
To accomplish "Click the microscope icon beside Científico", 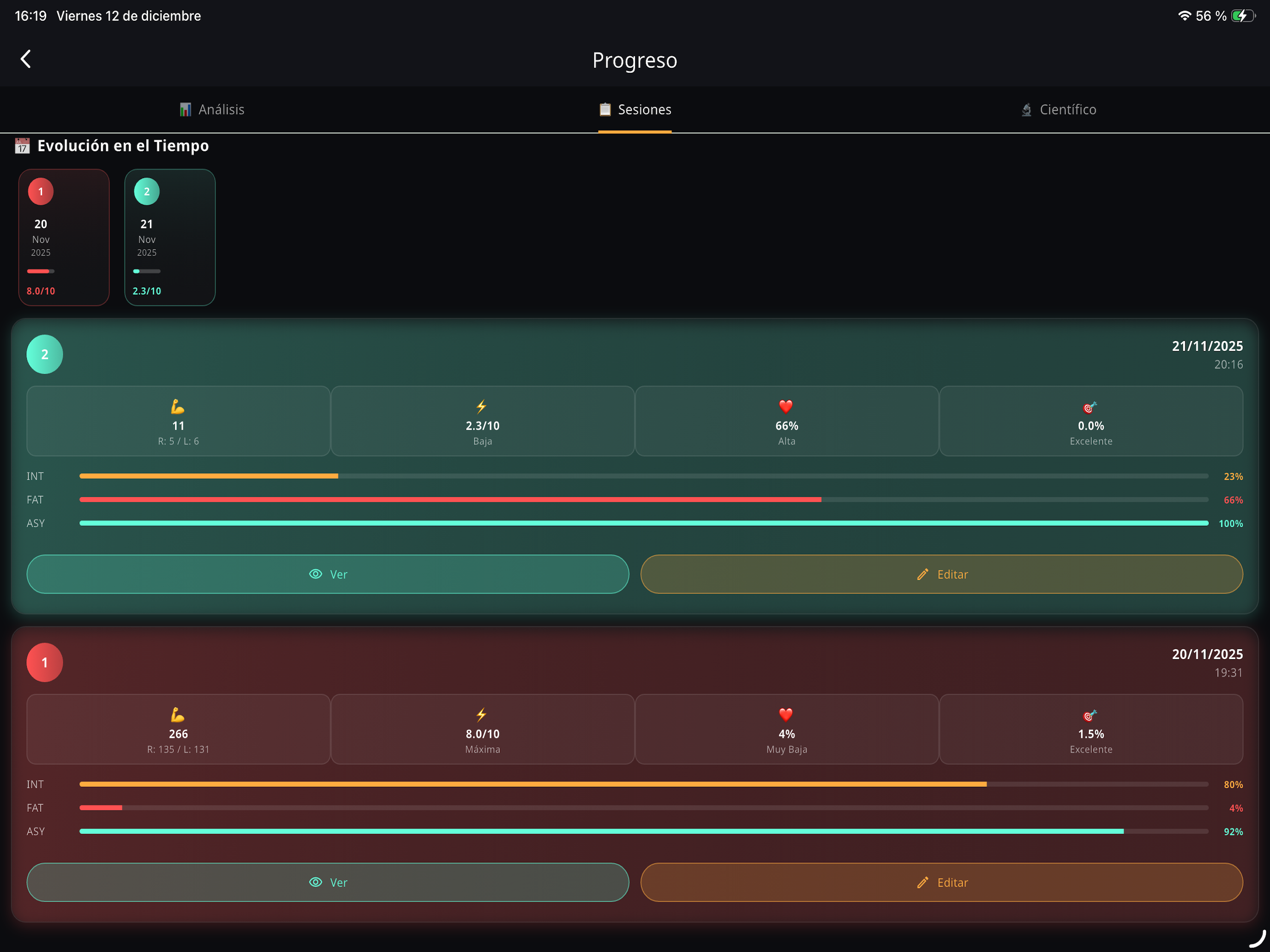I will (x=1026, y=110).
